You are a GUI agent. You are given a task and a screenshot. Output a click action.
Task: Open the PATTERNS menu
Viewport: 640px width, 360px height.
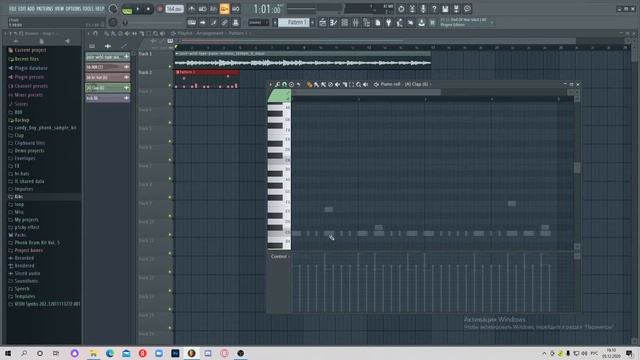click(44, 9)
